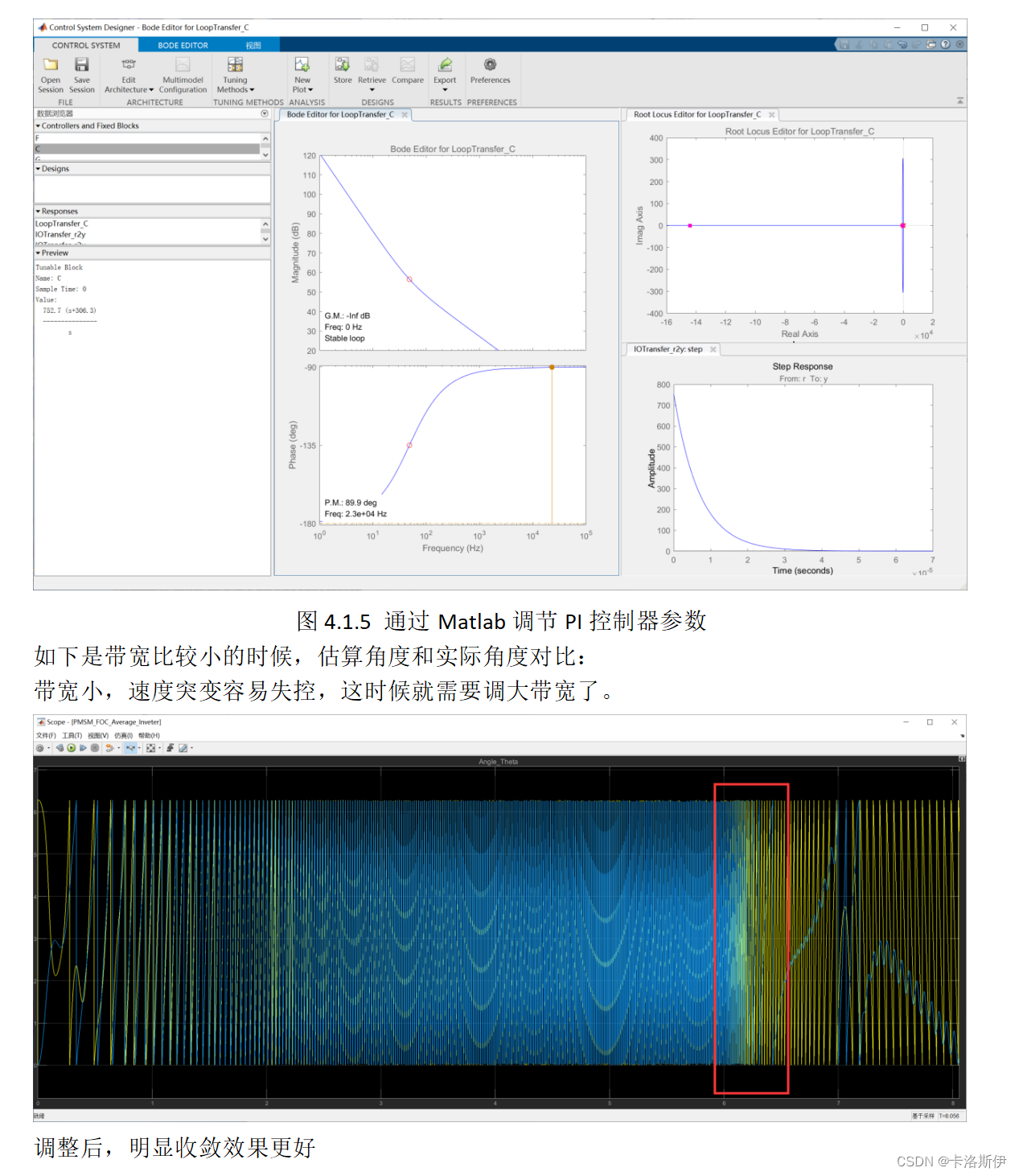
Task: Open Preferences gear icon
Action: [x=490, y=64]
